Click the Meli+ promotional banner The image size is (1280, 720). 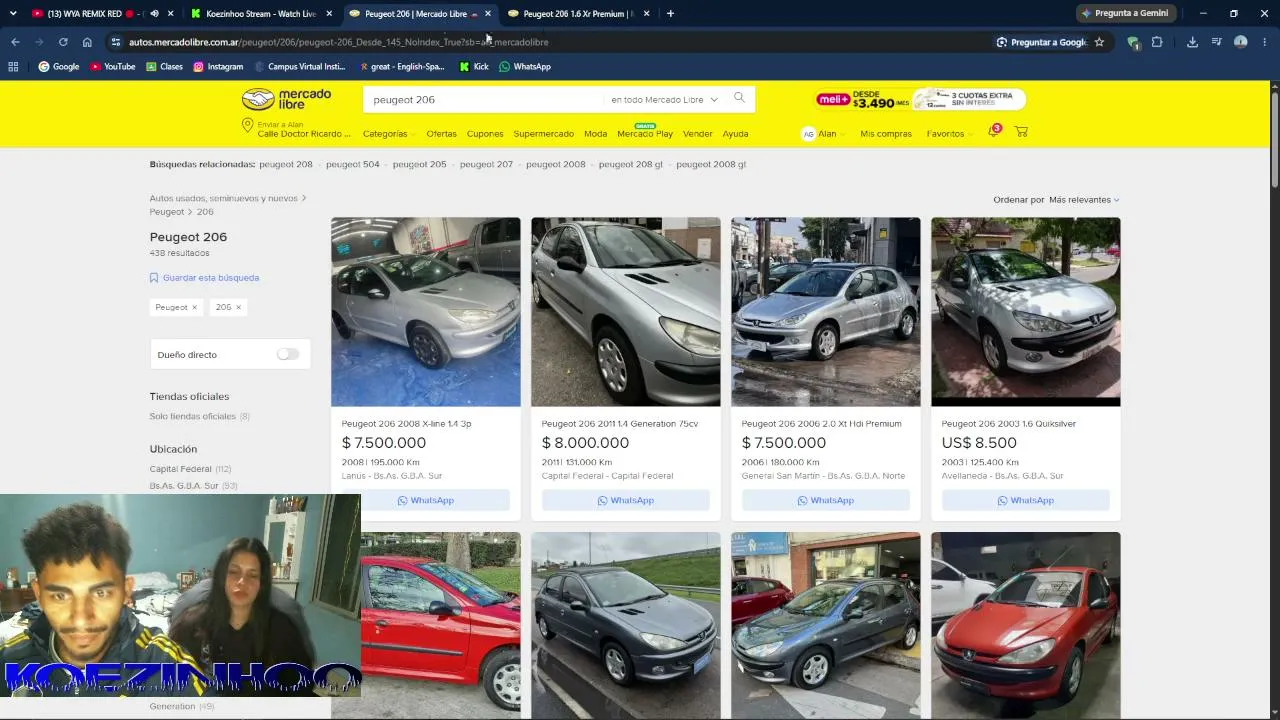(921, 99)
